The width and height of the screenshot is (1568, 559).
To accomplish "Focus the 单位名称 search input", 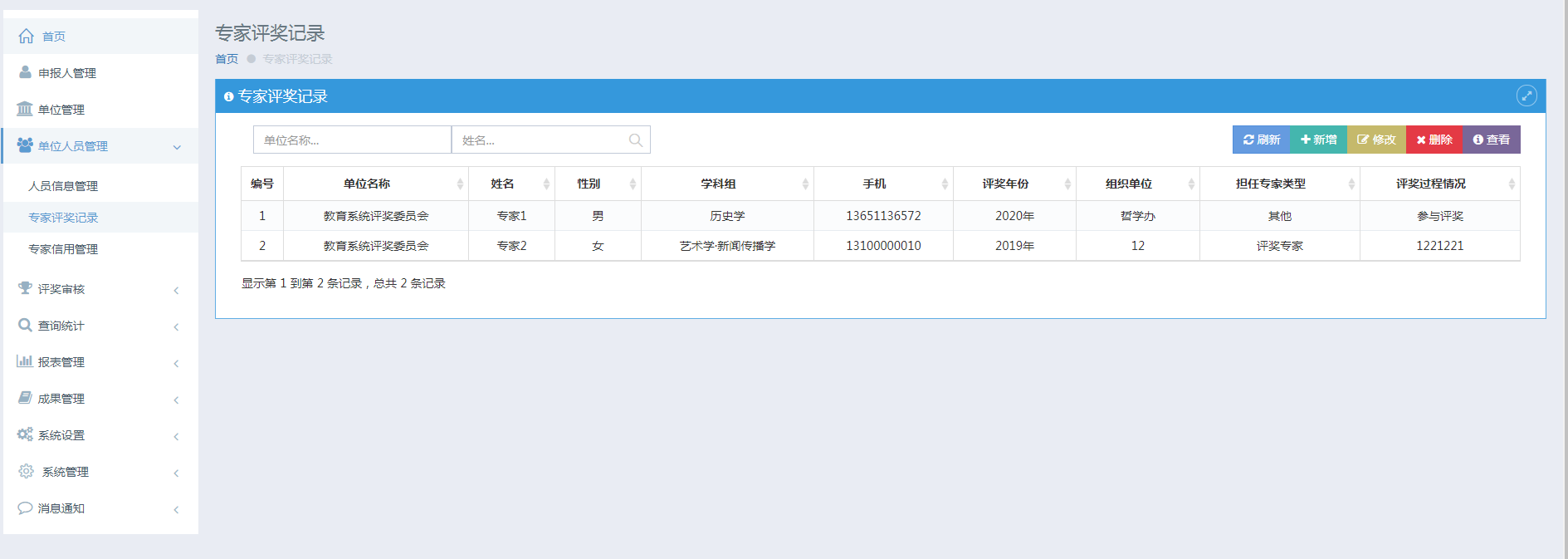I will [x=352, y=140].
